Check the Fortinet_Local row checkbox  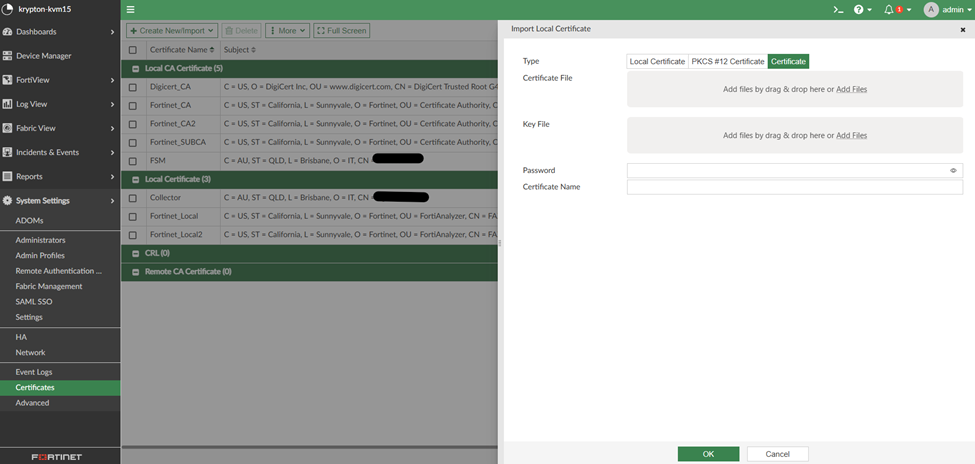coord(132,216)
